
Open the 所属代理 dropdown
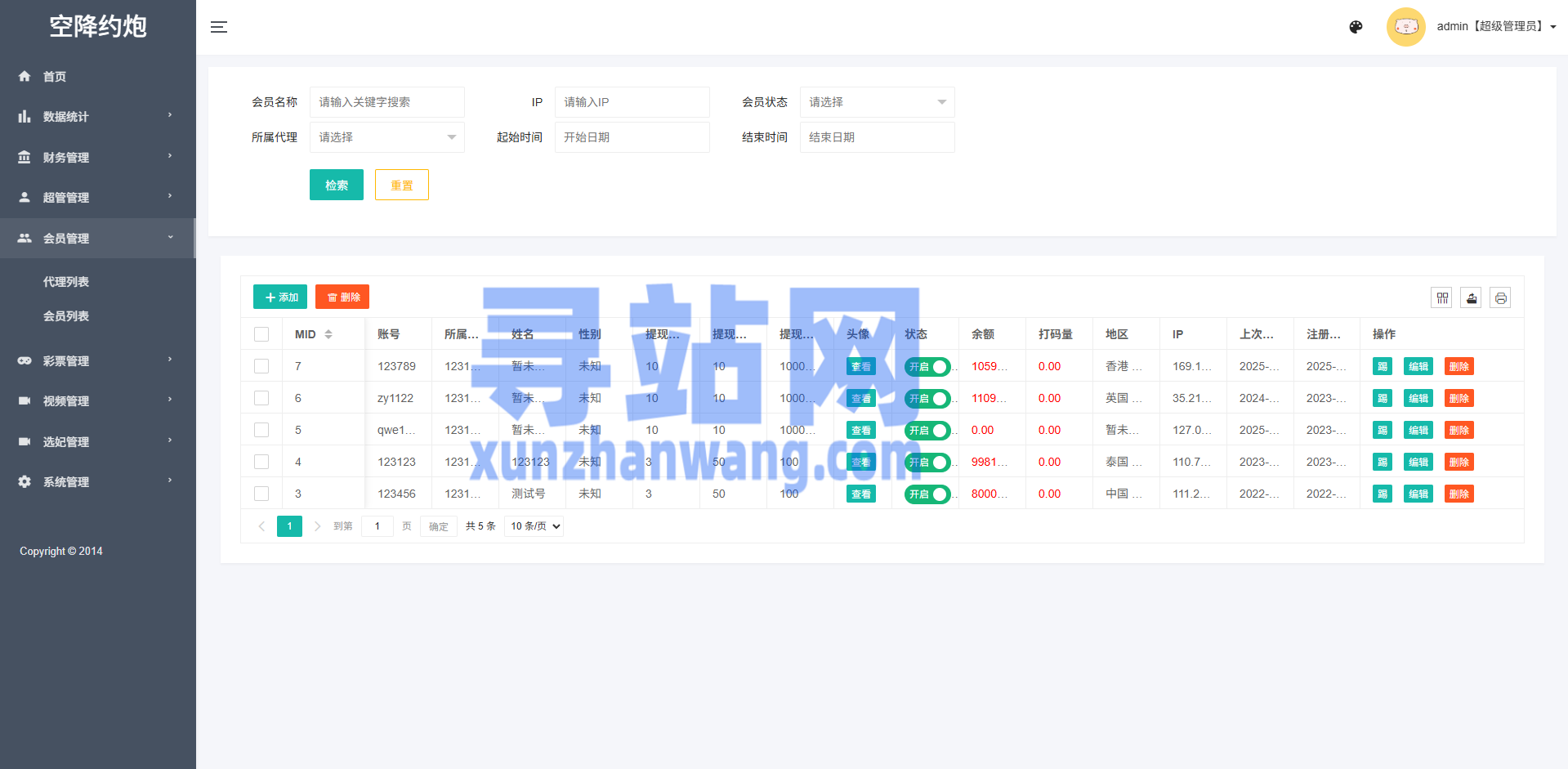tap(386, 137)
